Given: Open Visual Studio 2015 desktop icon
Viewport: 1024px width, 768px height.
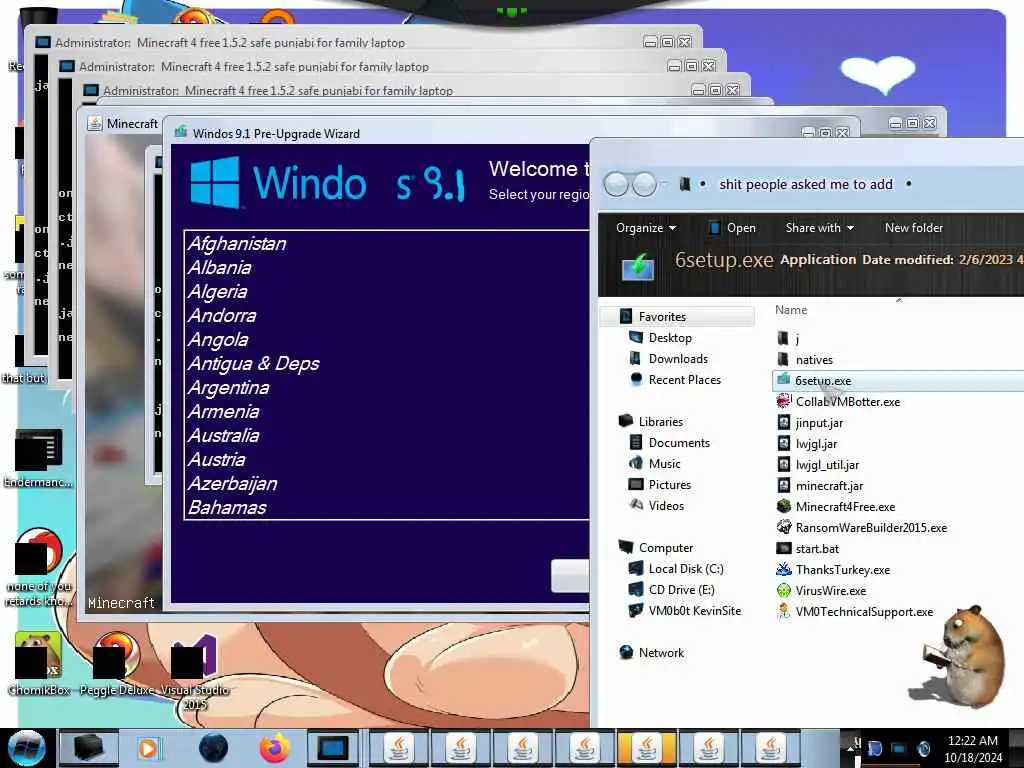Looking at the screenshot, I should tap(195, 669).
